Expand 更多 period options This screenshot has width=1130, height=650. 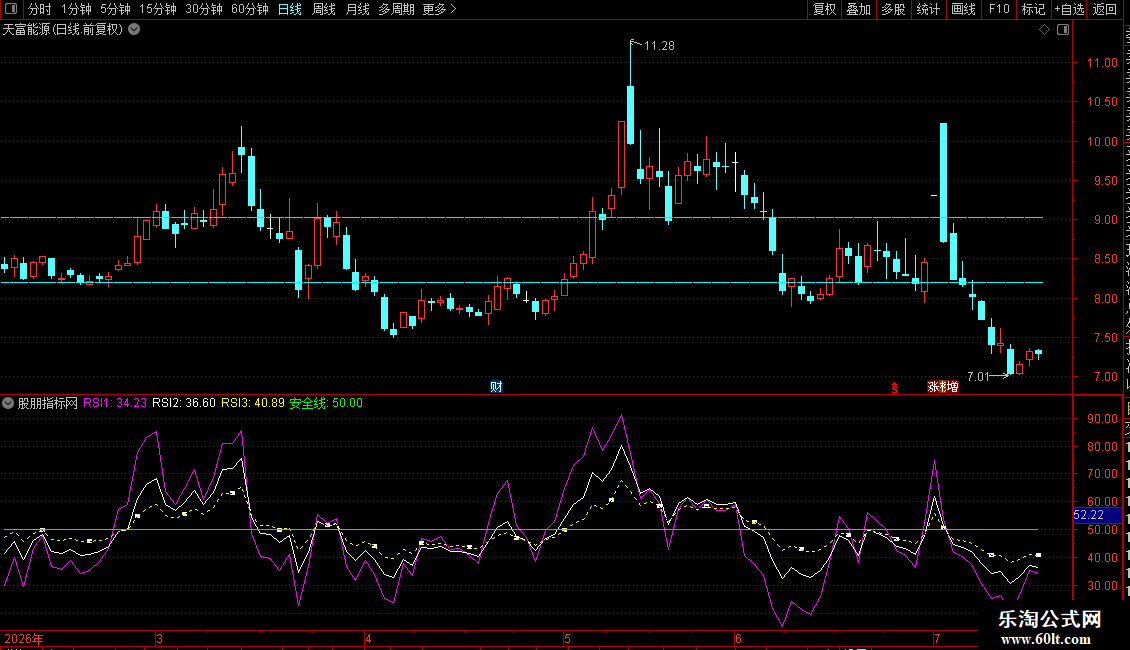coord(439,9)
